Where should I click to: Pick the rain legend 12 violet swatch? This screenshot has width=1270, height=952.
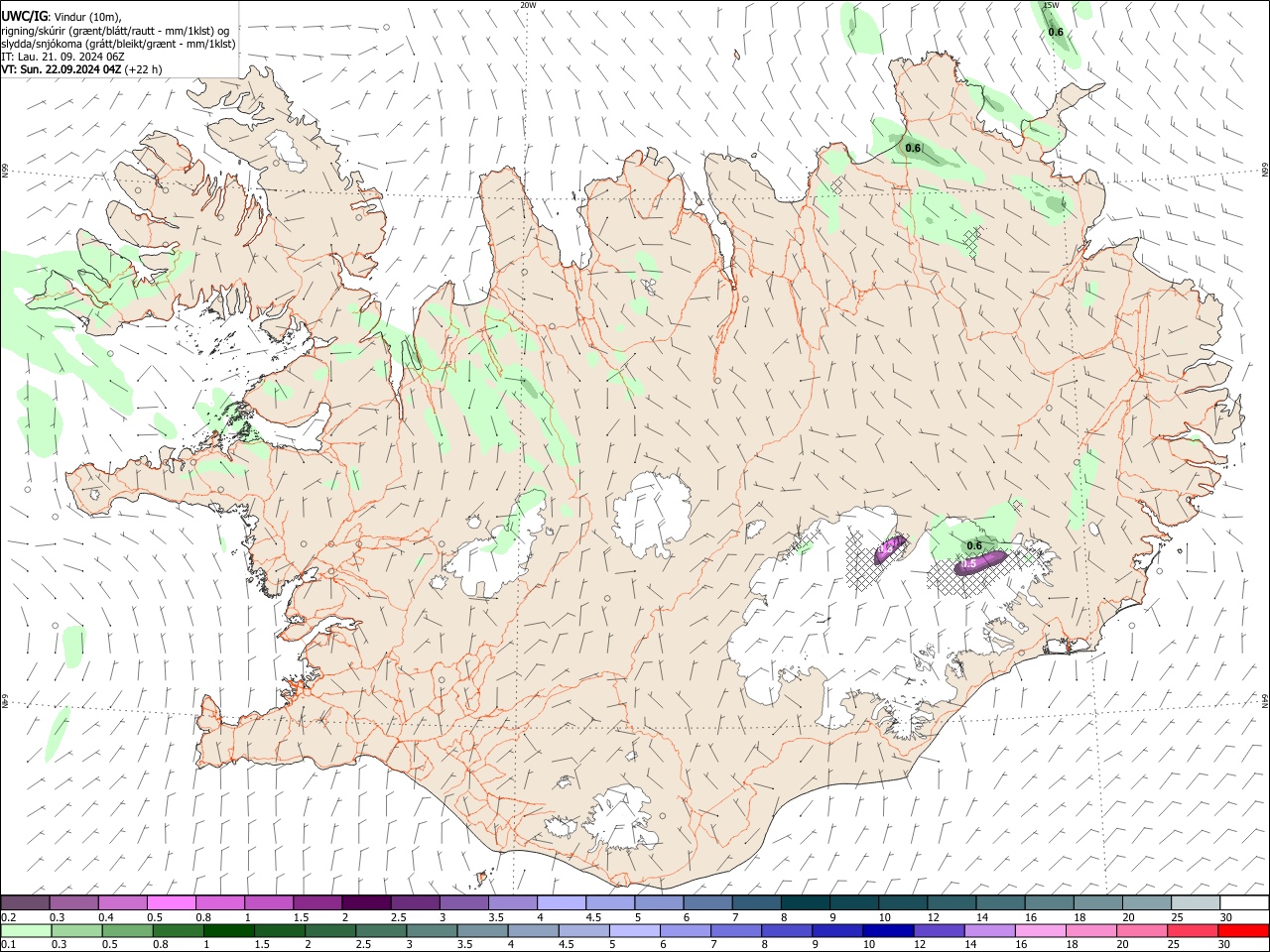pos(938,930)
